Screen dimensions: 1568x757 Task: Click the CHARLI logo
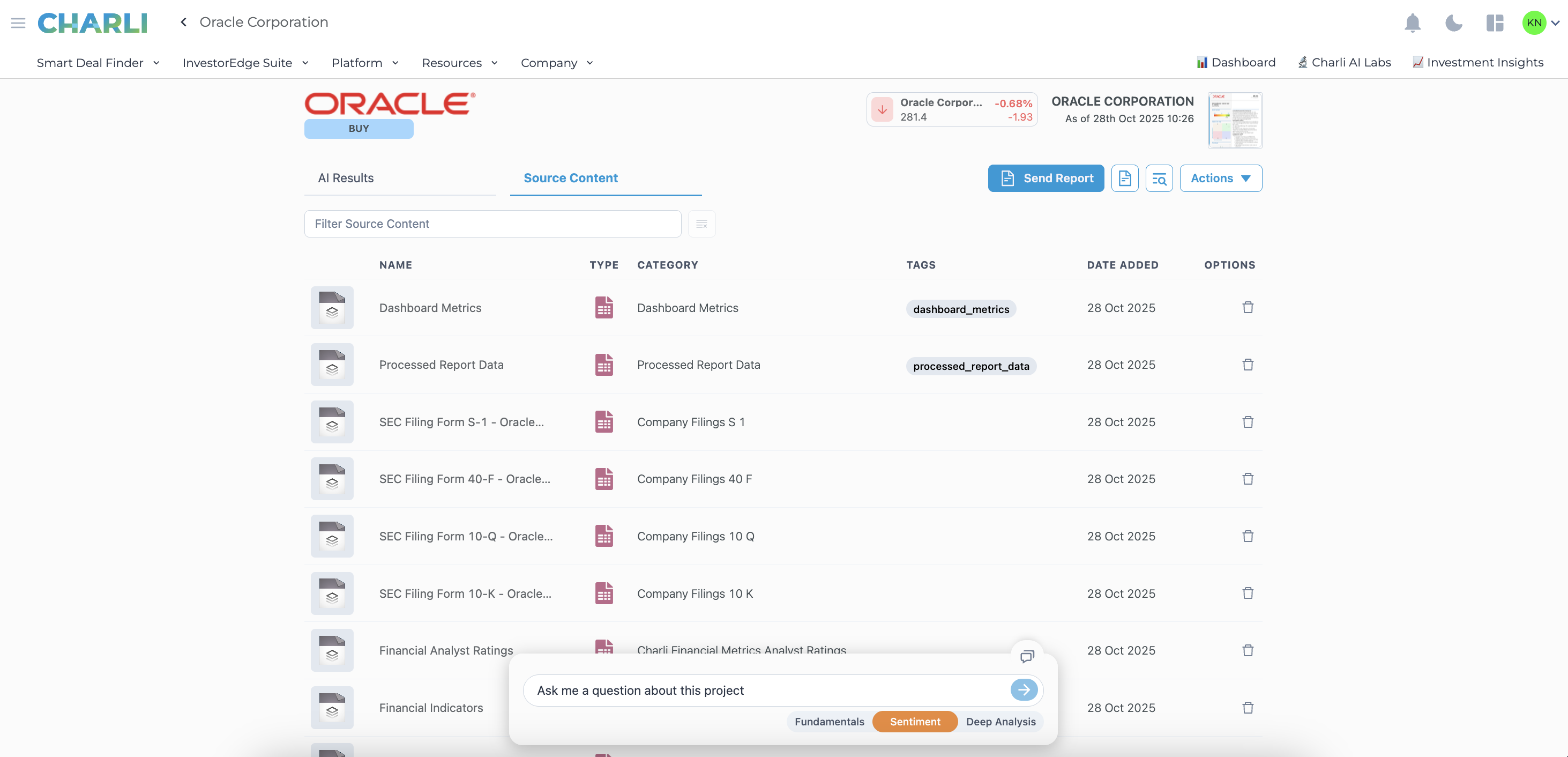93,23
